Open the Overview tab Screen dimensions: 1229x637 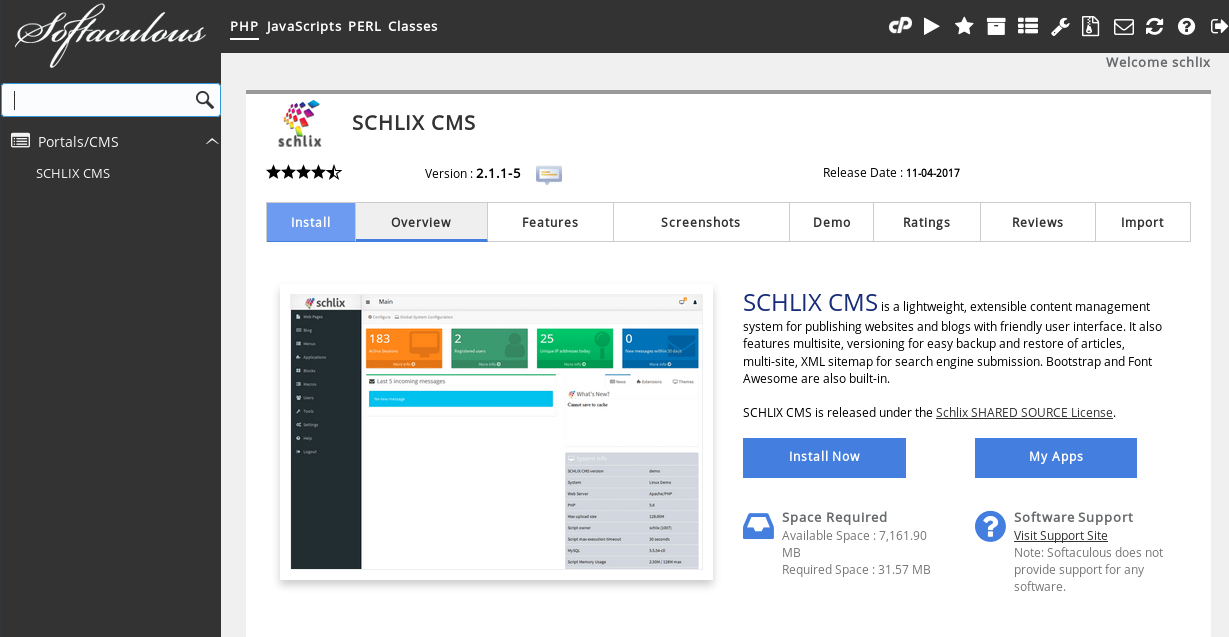(421, 222)
